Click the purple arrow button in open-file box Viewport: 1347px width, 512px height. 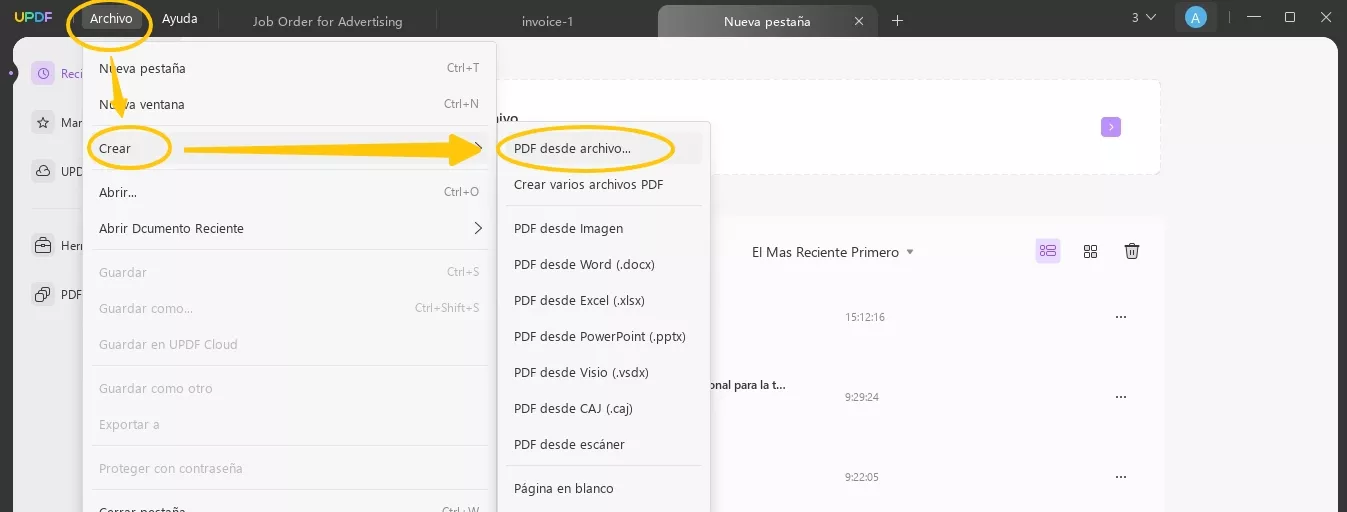click(x=1111, y=127)
